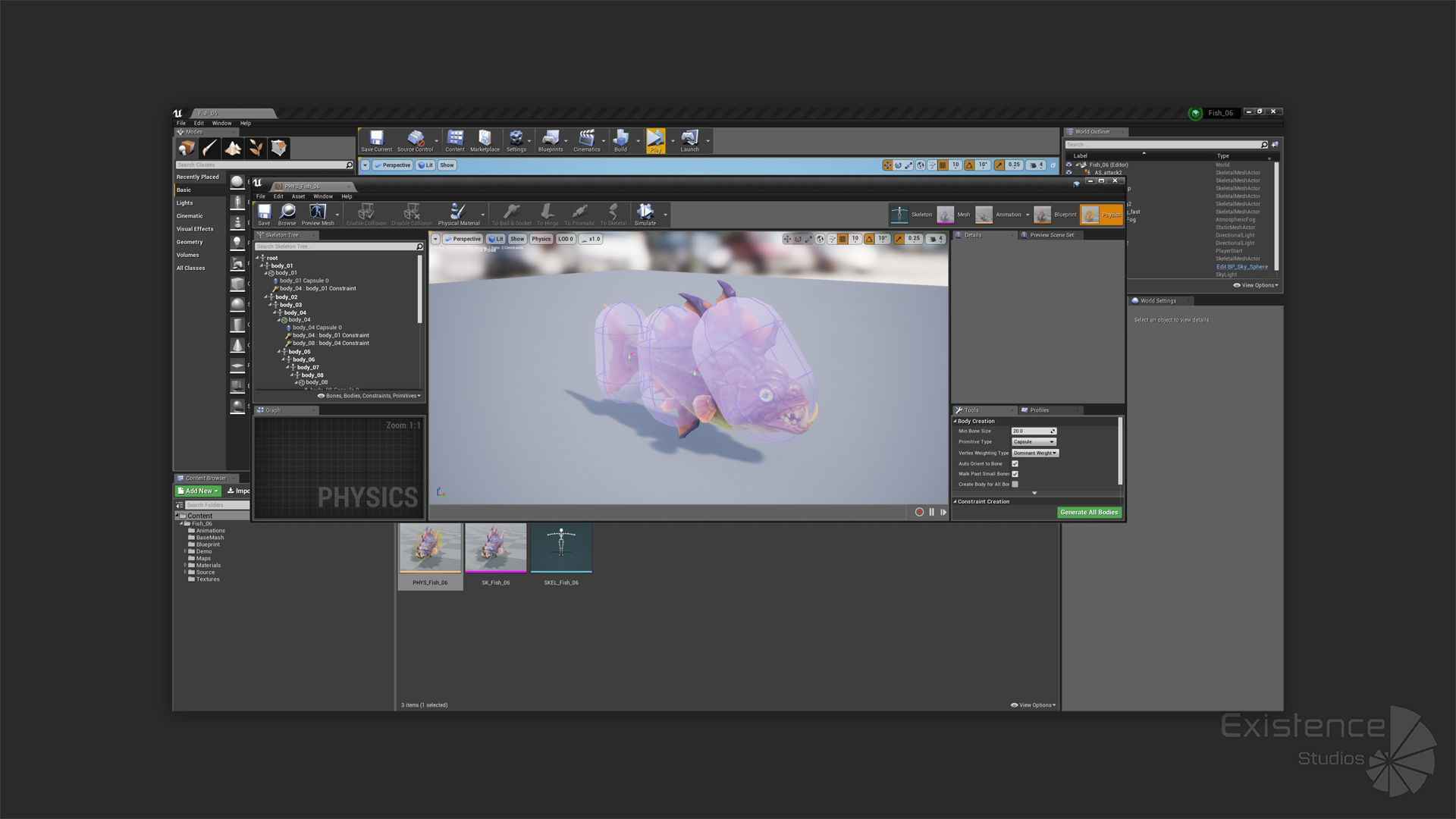
Task: Click Simulate in physics editor toolbar
Action: click(x=645, y=215)
